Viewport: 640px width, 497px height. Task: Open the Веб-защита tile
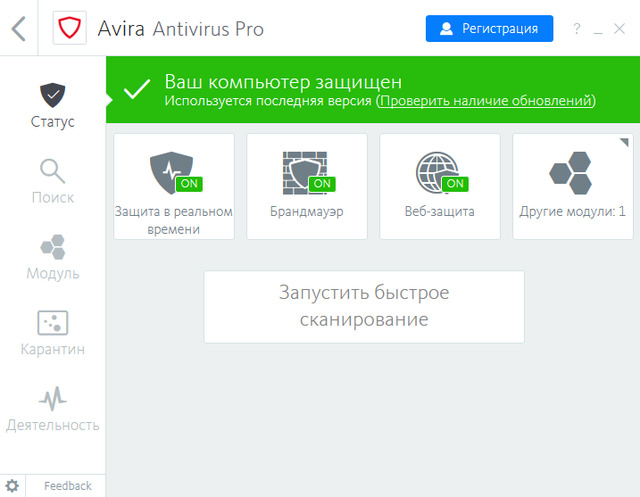pyautogui.click(x=440, y=186)
